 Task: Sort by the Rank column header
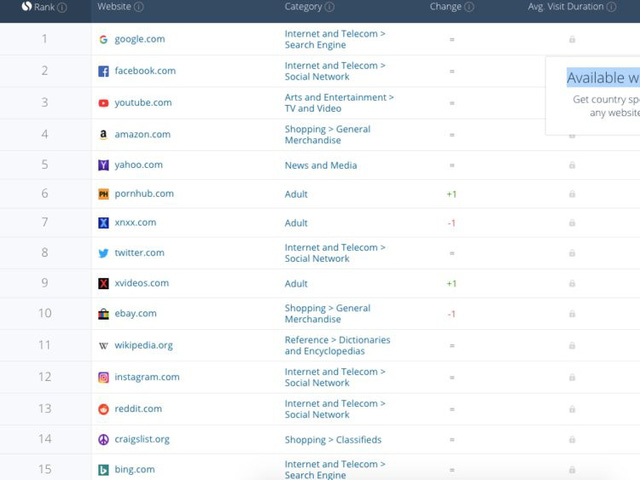coord(44,7)
